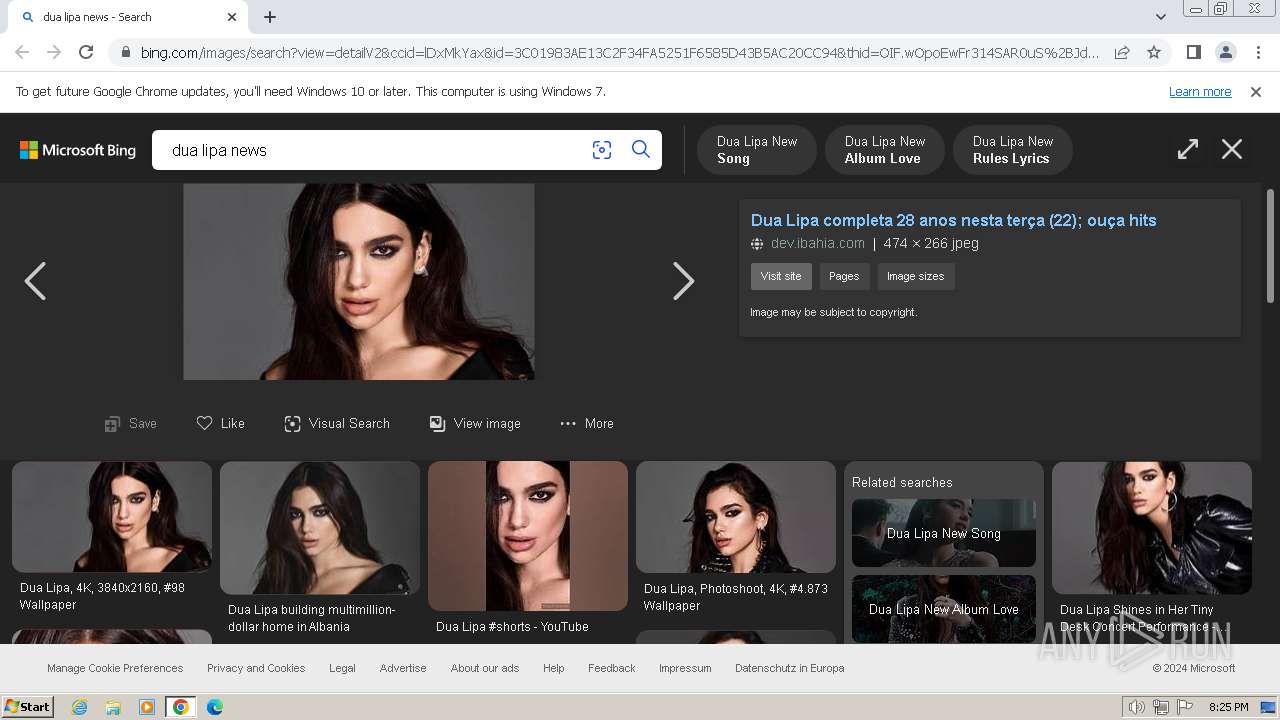
Task: Select Dua Lipa New Rules Lyrics chip
Action: coord(1013,150)
